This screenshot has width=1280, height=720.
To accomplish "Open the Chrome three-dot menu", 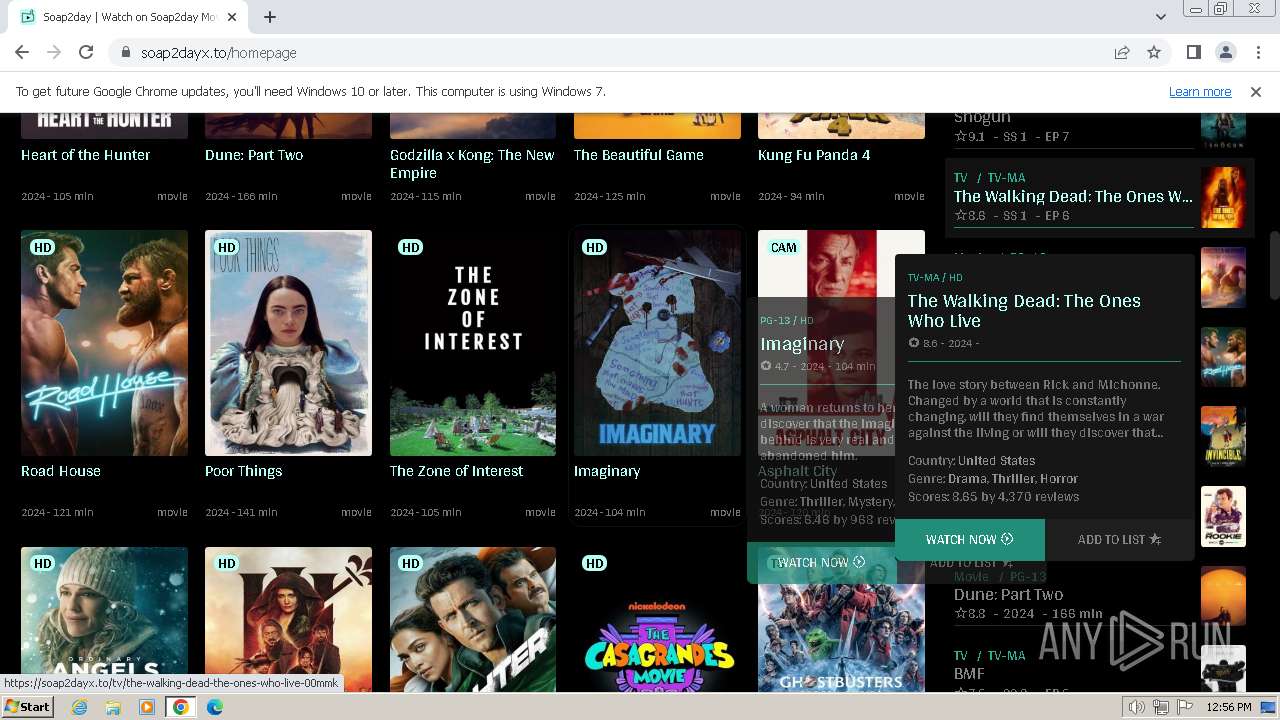I will pyautogui.click(x=1257, y=53).
